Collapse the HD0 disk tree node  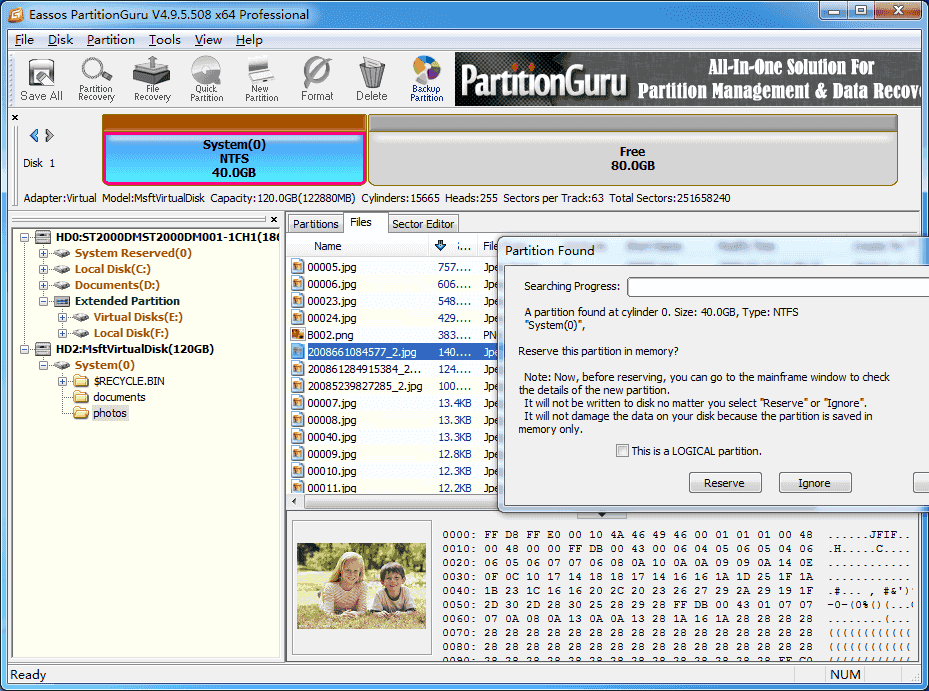(24, 237)
